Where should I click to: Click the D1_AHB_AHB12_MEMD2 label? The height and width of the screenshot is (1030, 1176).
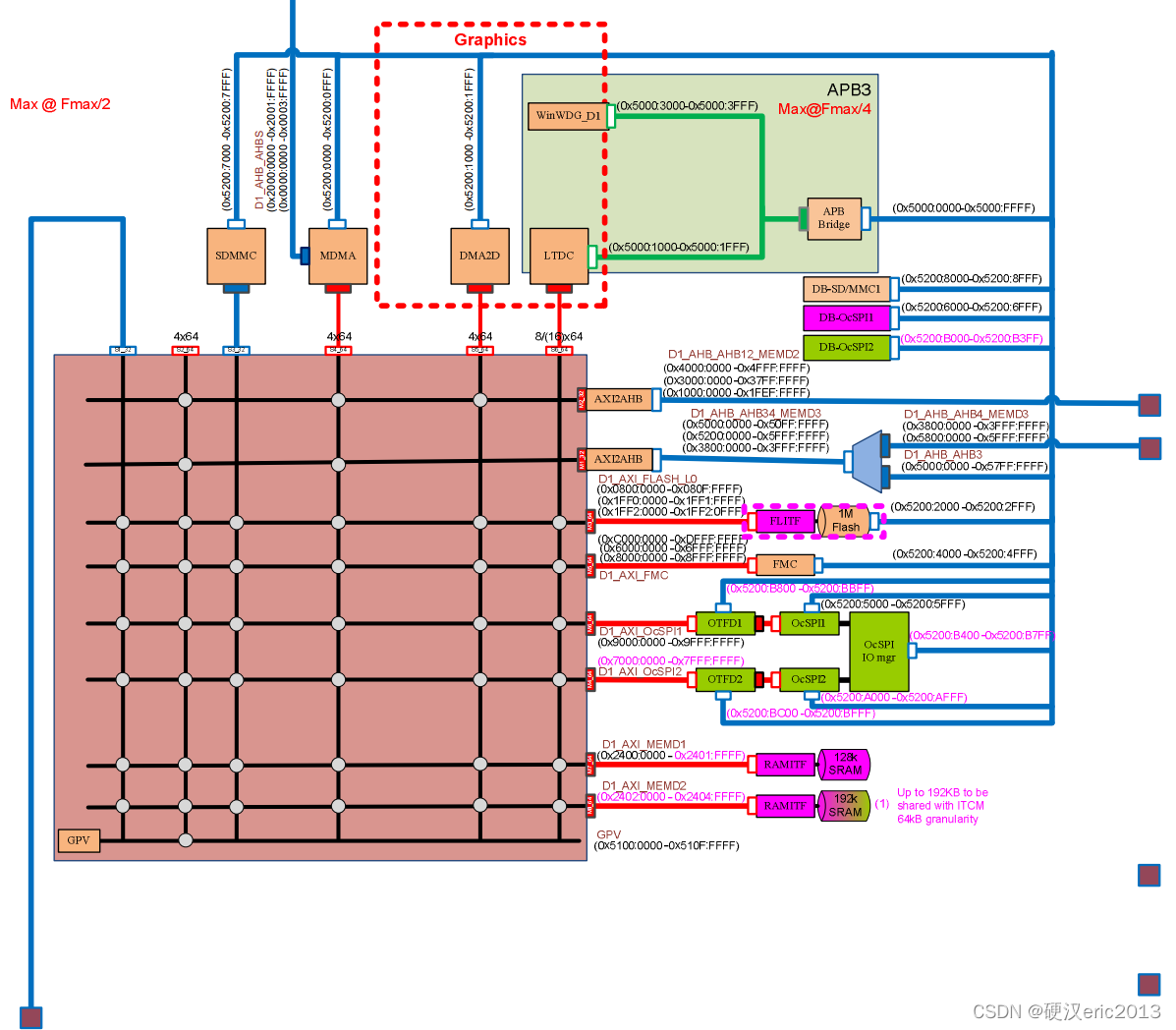(734, 354)
